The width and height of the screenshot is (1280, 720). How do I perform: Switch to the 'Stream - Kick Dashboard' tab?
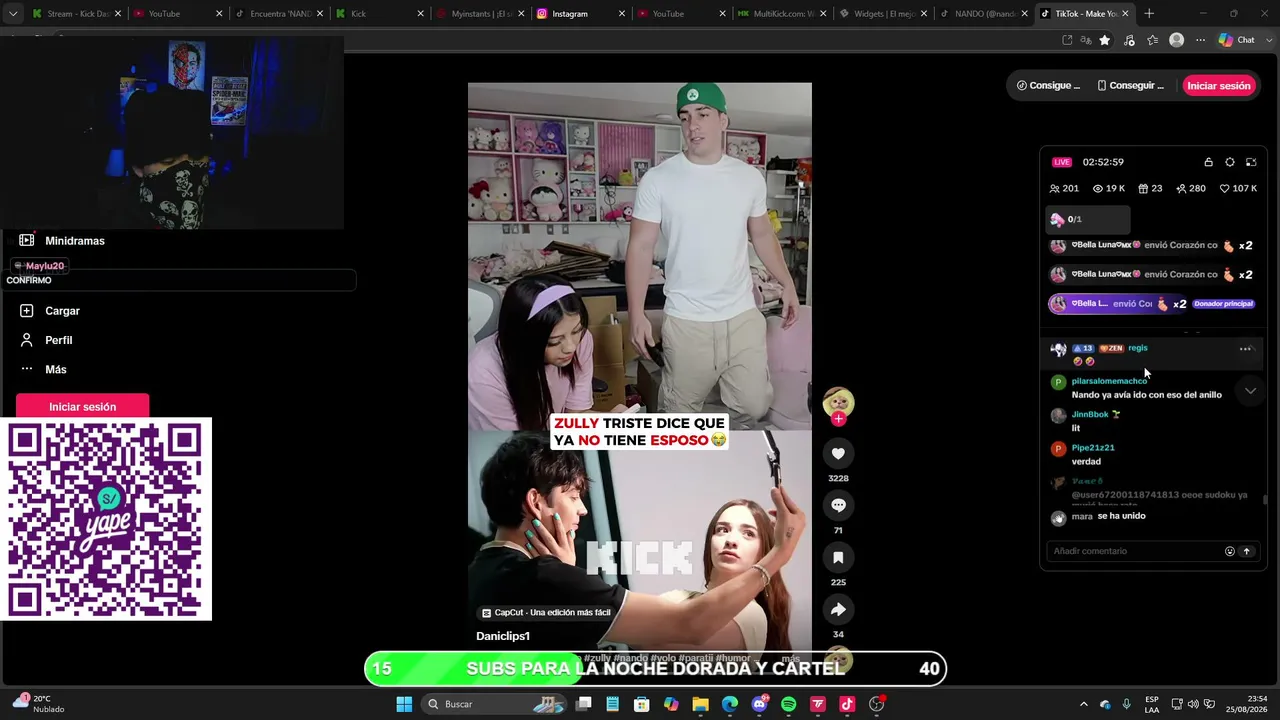point(78,14)
